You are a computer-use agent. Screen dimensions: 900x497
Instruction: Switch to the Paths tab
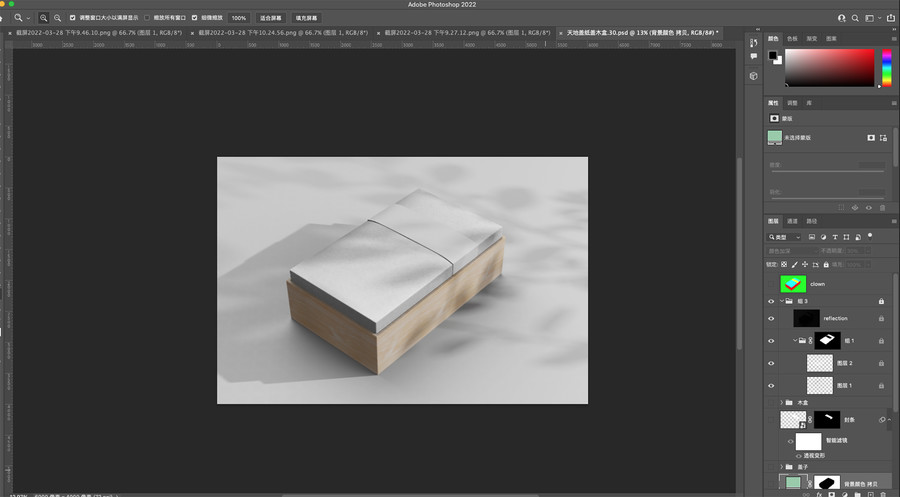(x=812, y=221)
